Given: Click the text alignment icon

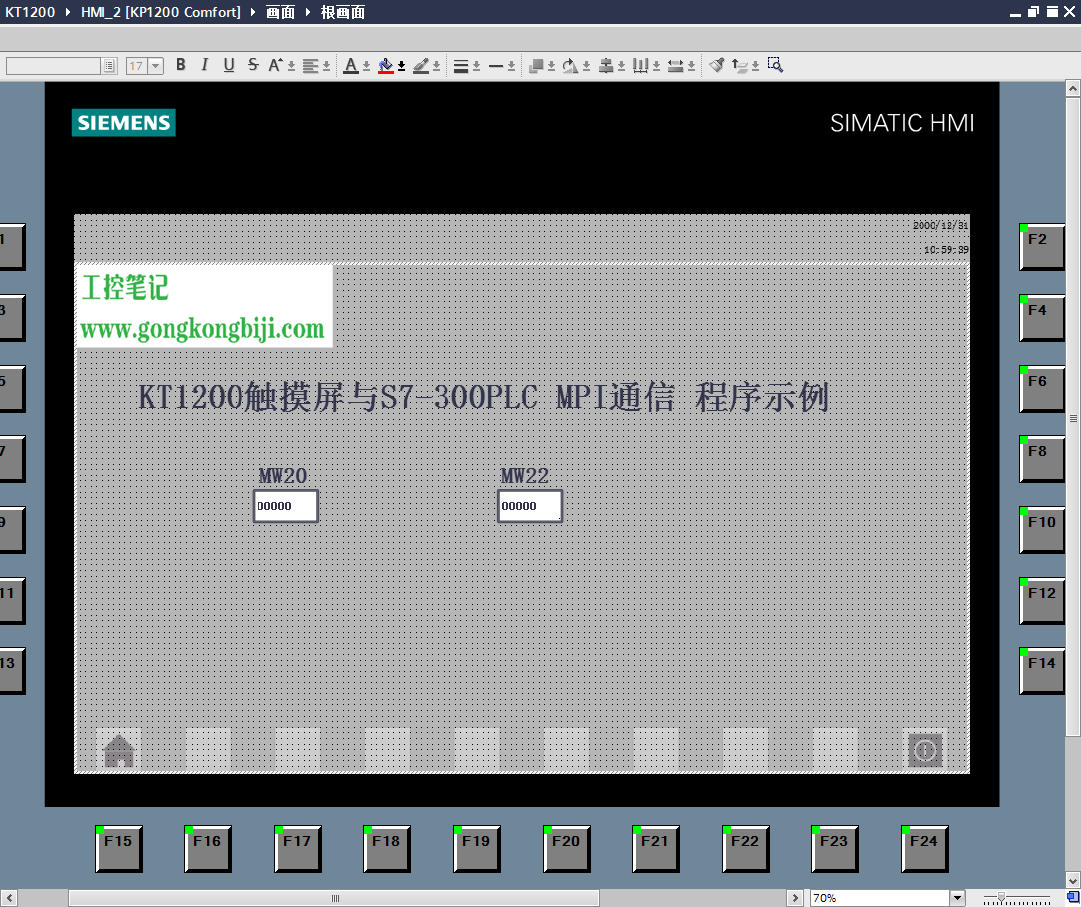Looking at the screenshot, I should coord(311,65).
